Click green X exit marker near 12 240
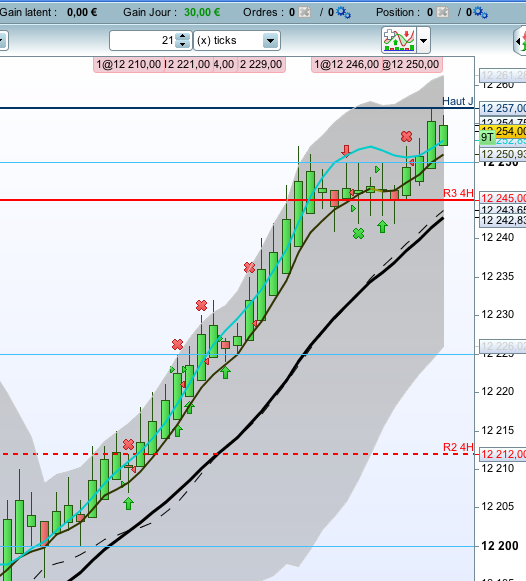Image resolution: width=526 pixels, height=581 pixels. (x=358, y=233)
